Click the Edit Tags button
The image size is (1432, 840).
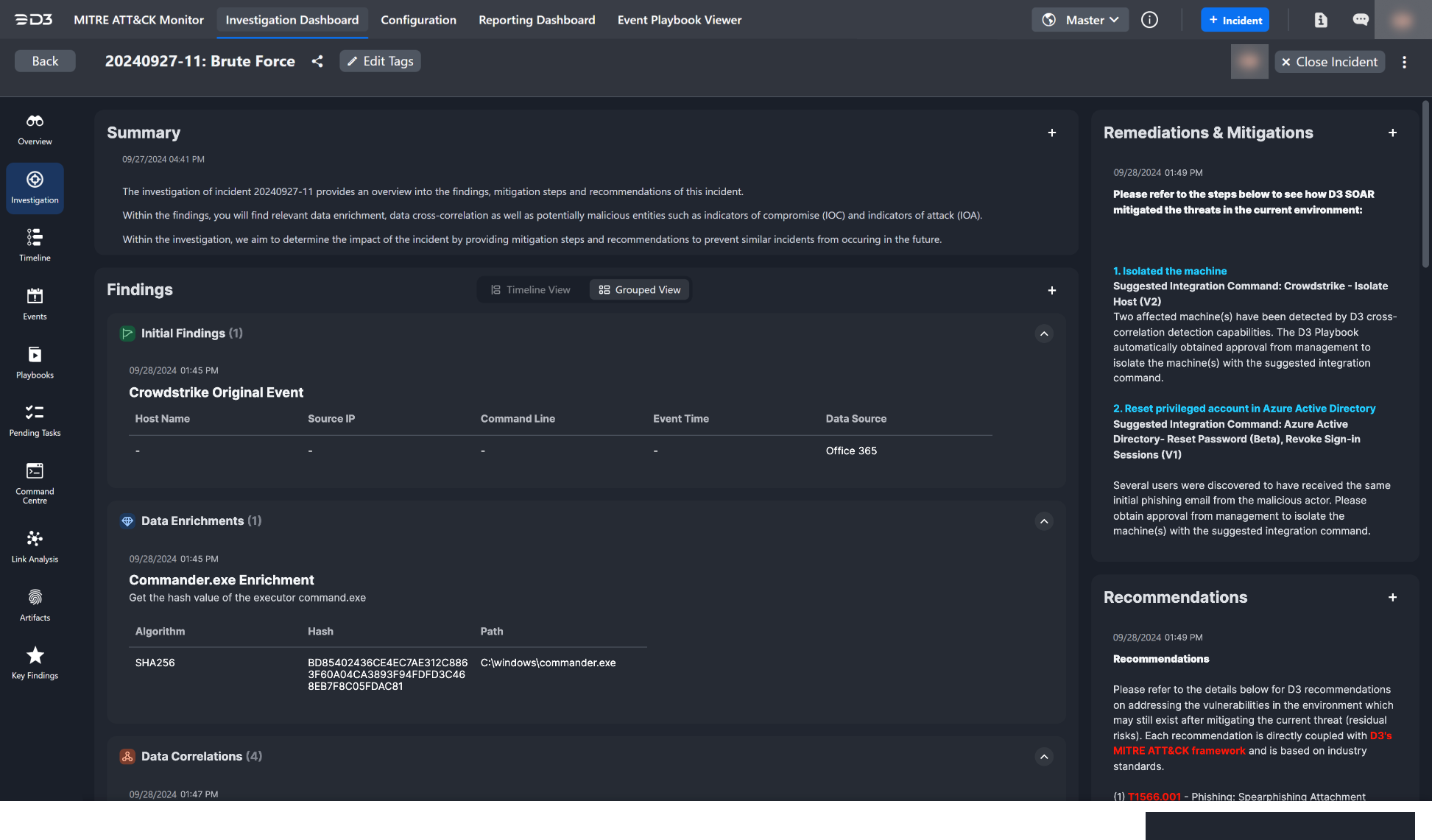coord(380,61)
